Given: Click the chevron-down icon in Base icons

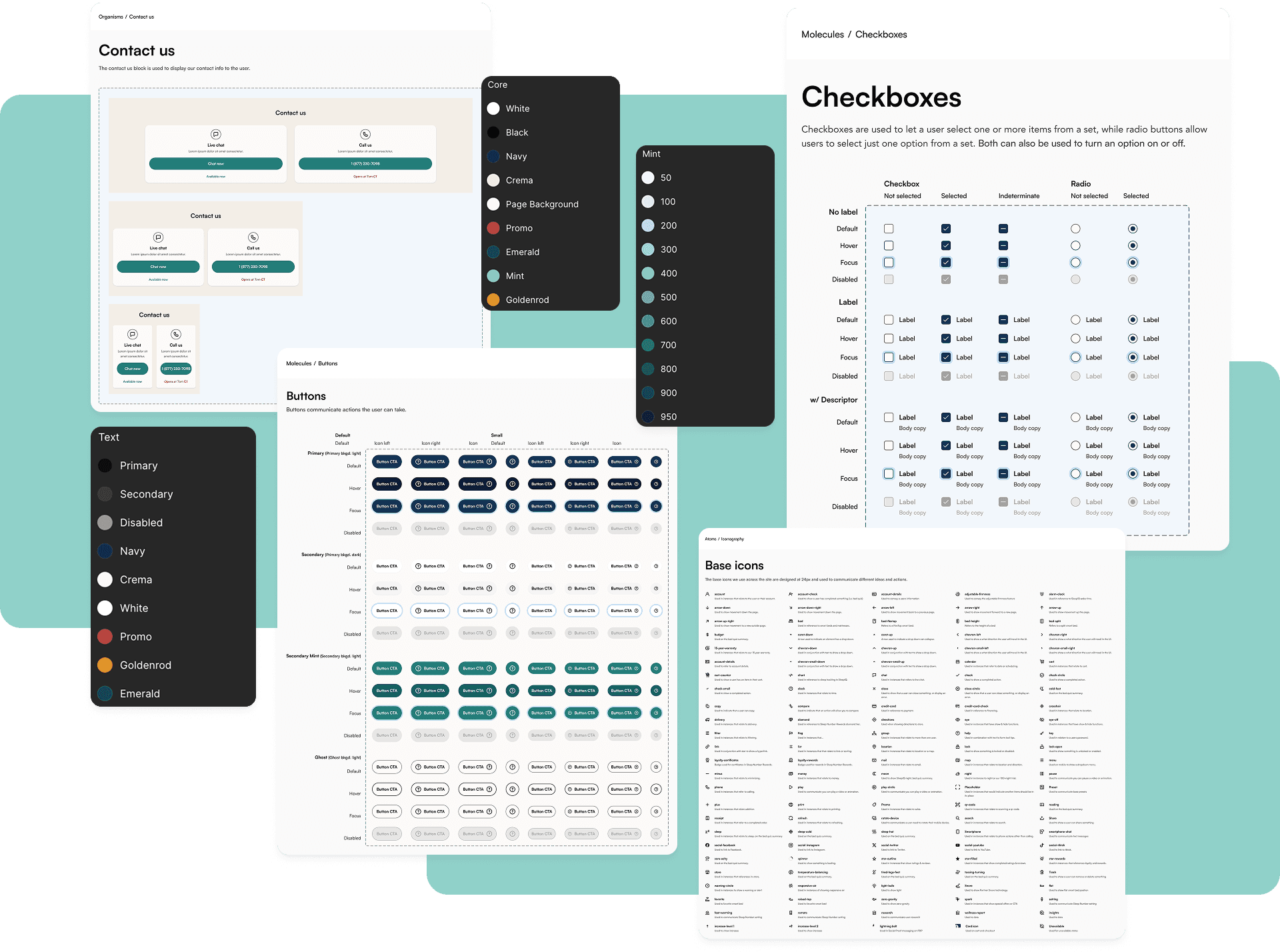Looking at the screenshot, I should click(791, 648).
